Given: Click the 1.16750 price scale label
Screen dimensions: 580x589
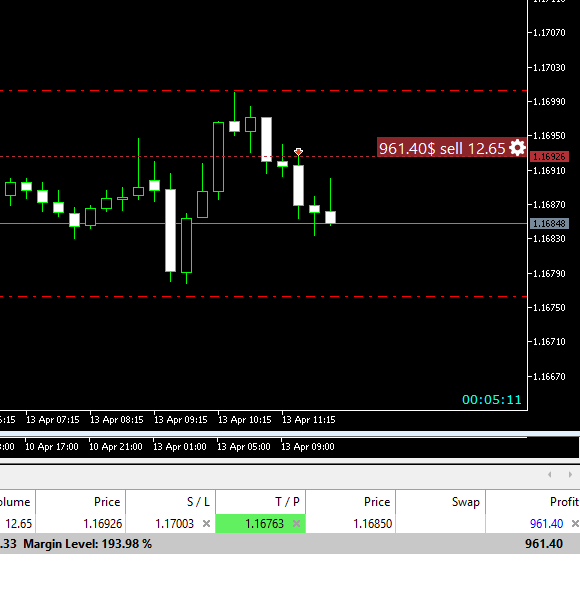Looking at the screenshot, I should [549, 308].
